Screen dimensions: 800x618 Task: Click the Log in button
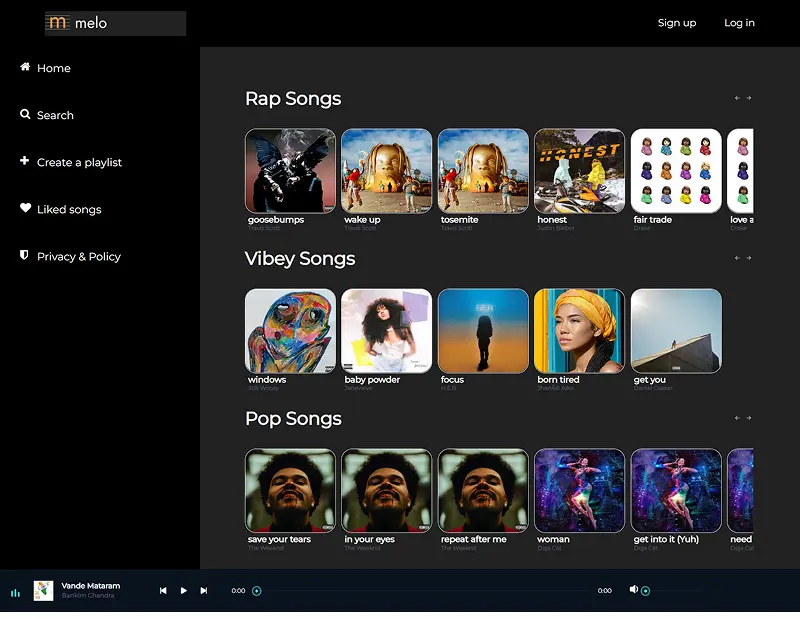(739, 23)
